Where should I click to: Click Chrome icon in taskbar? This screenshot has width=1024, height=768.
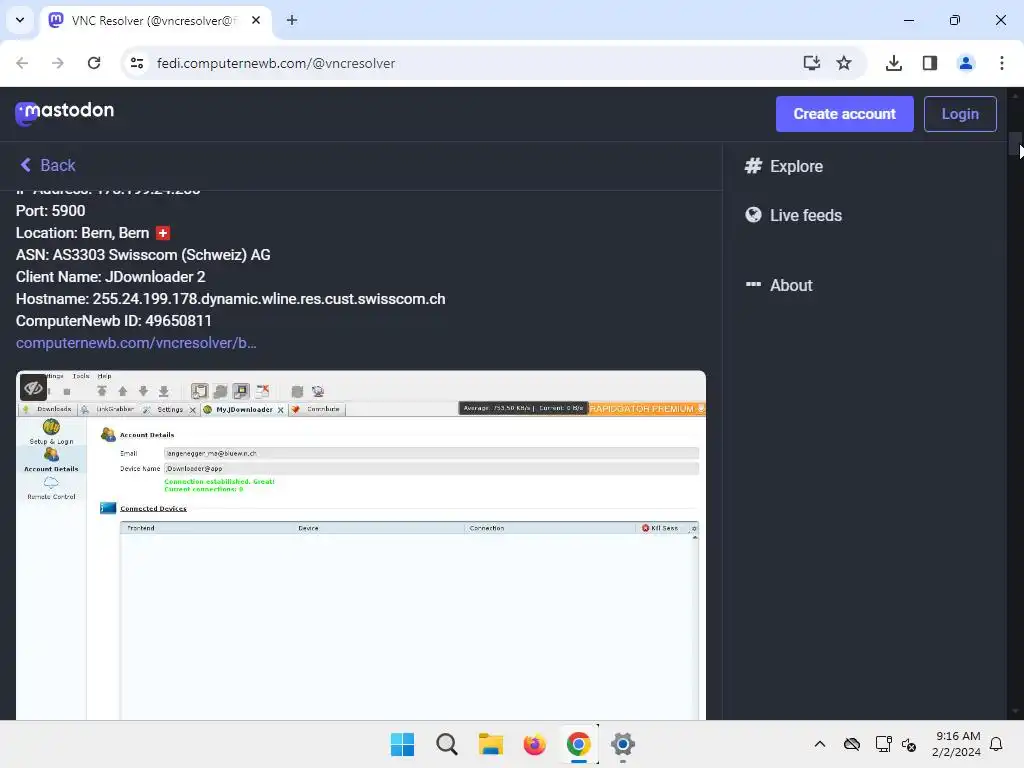579,744
